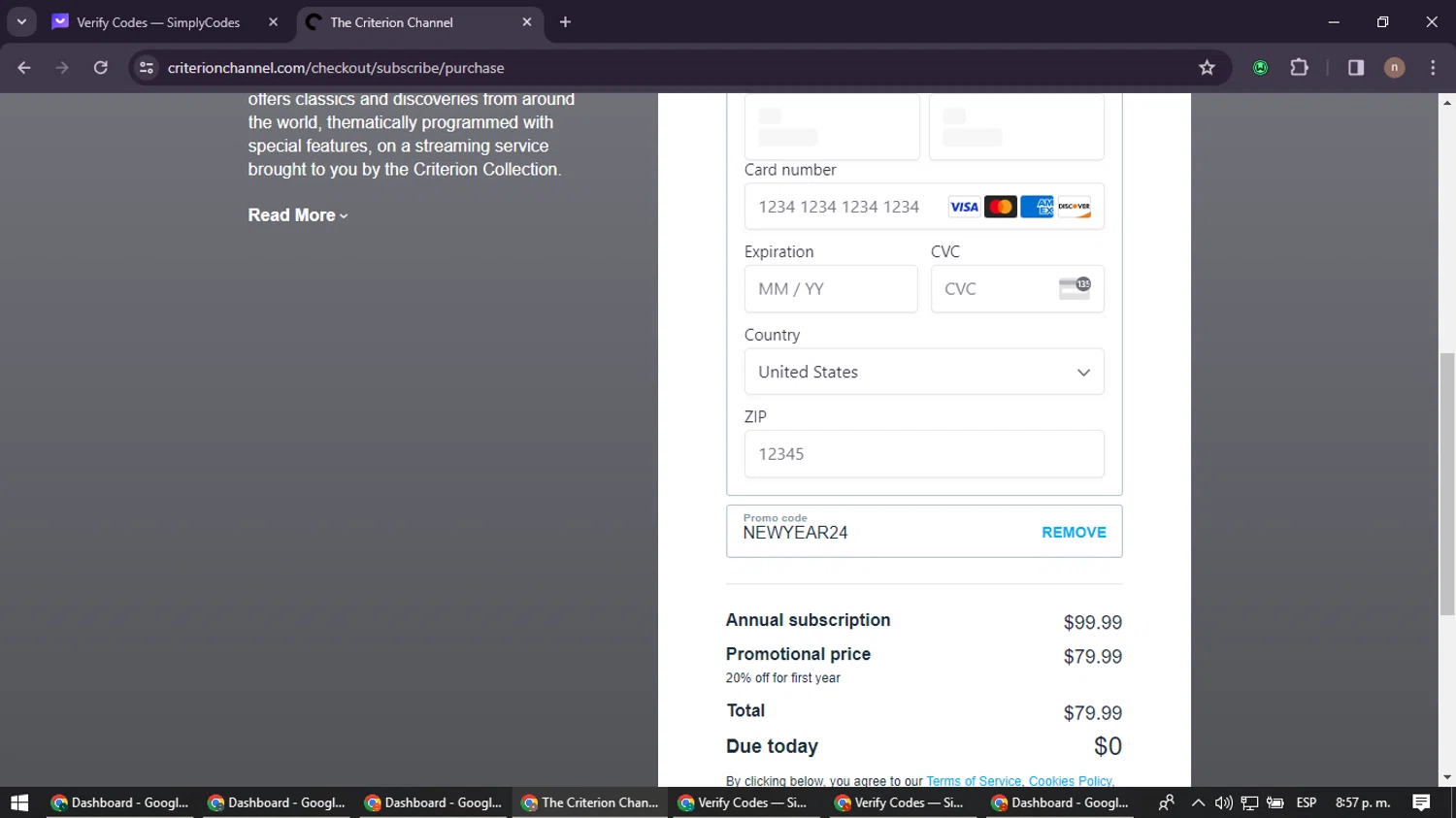Viewport: 1456px width, 818px height.
Task: Open site information icon in address bar
Action: click(x=147, y=68)
